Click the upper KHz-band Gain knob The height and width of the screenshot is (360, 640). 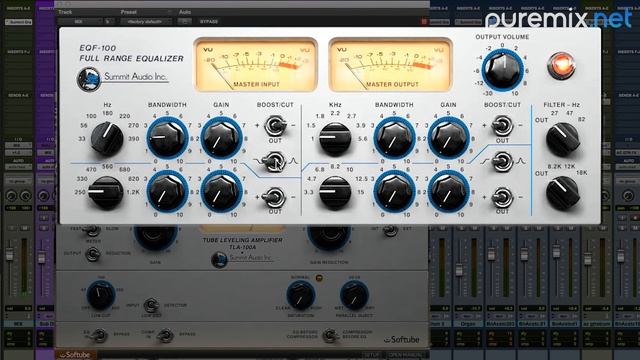coord(448,138)
